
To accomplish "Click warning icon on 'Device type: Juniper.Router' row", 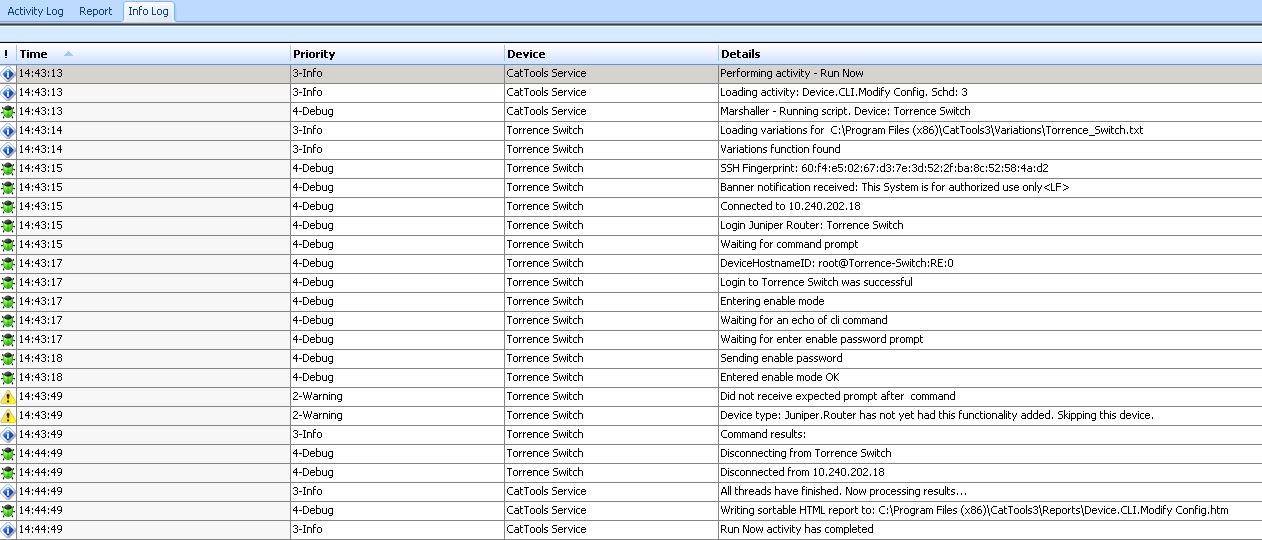I will coord(8,416).
